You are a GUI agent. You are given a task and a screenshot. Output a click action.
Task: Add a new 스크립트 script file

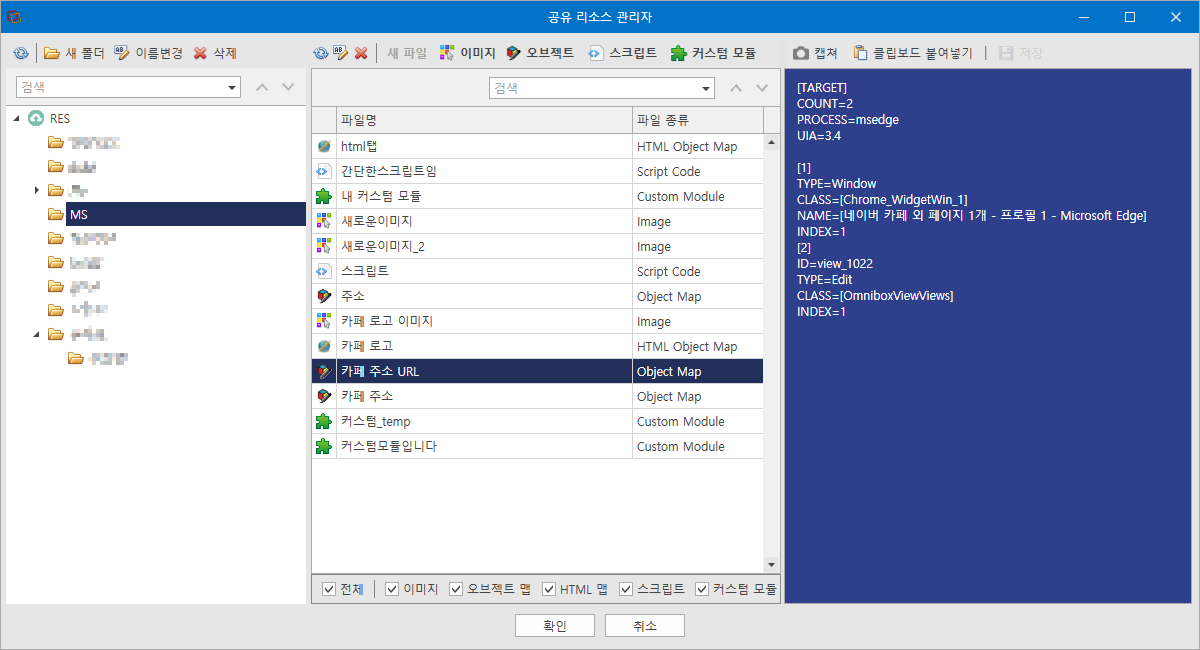622,53
